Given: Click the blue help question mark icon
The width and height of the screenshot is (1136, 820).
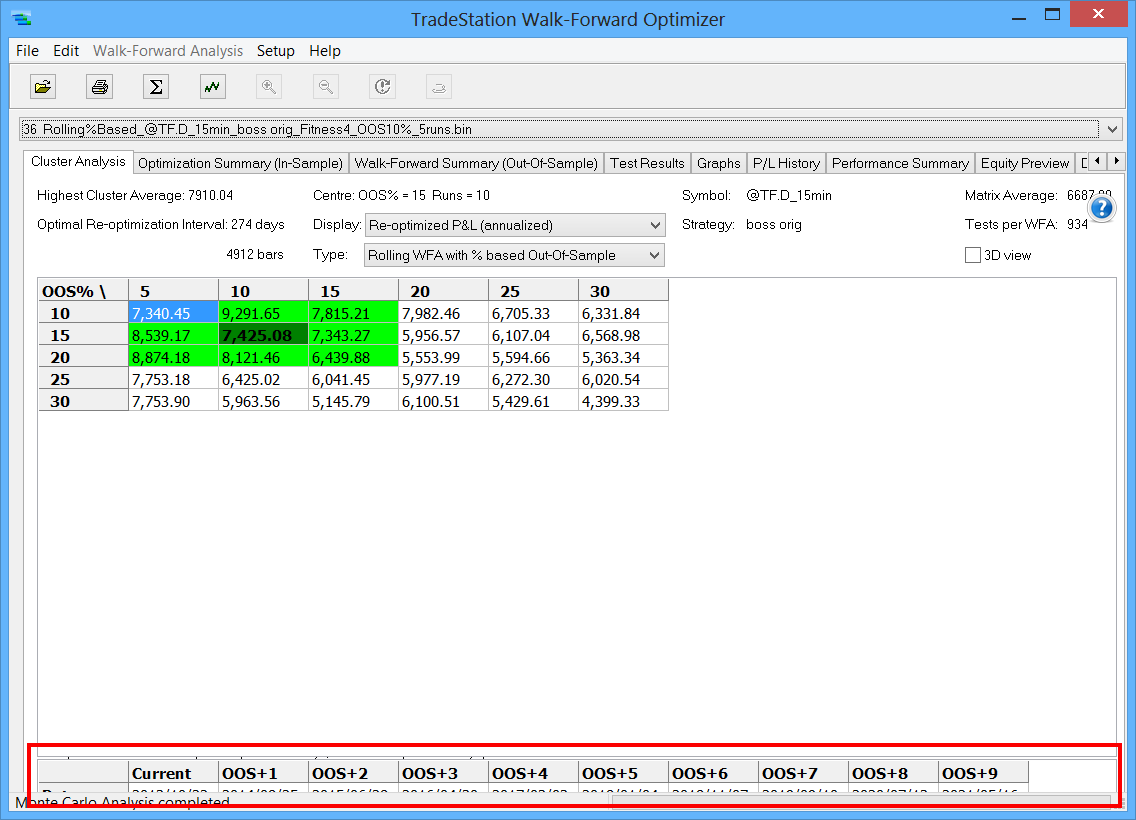Looking at the screenshot, I should [x=1101, y=208].
